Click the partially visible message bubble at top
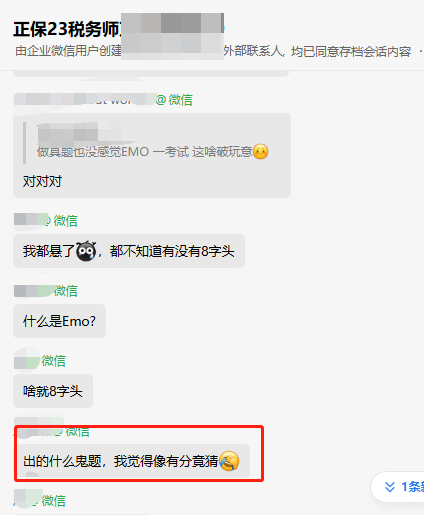Image resolution: width=424 pixels, height=515 pixels. (x=151, y=74)
